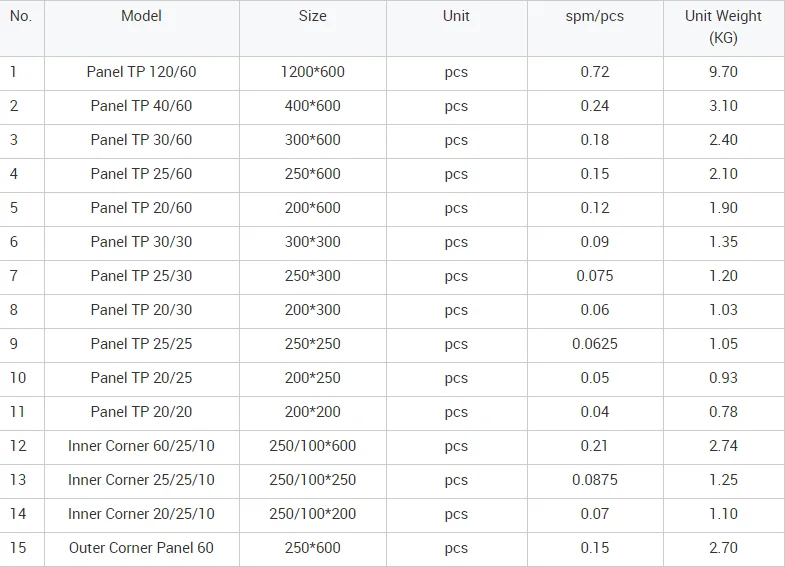The width and height of the screenshot is (785, 567).
Task: Click the 9.70 unit weight cell
Action: 723,72
